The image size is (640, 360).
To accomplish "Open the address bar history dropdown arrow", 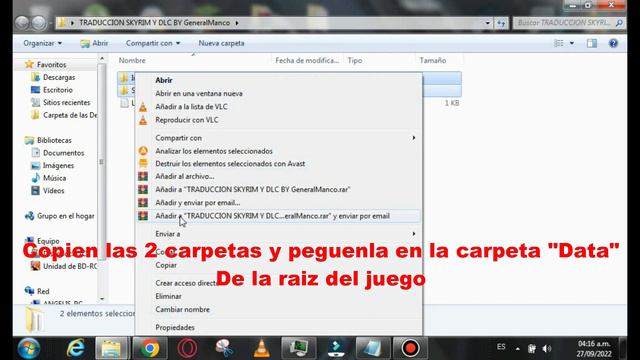I will coord(488,23).
